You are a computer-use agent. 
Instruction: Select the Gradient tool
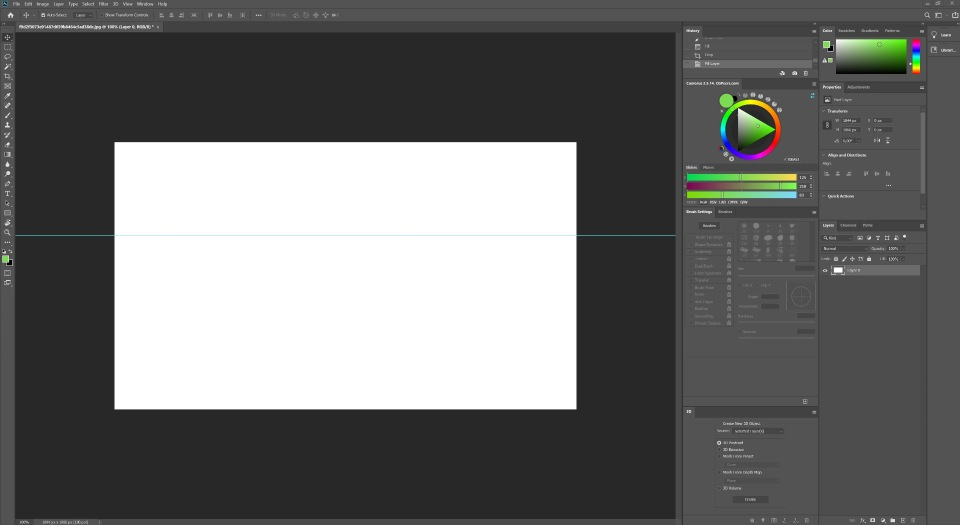(x=7, y=155)
